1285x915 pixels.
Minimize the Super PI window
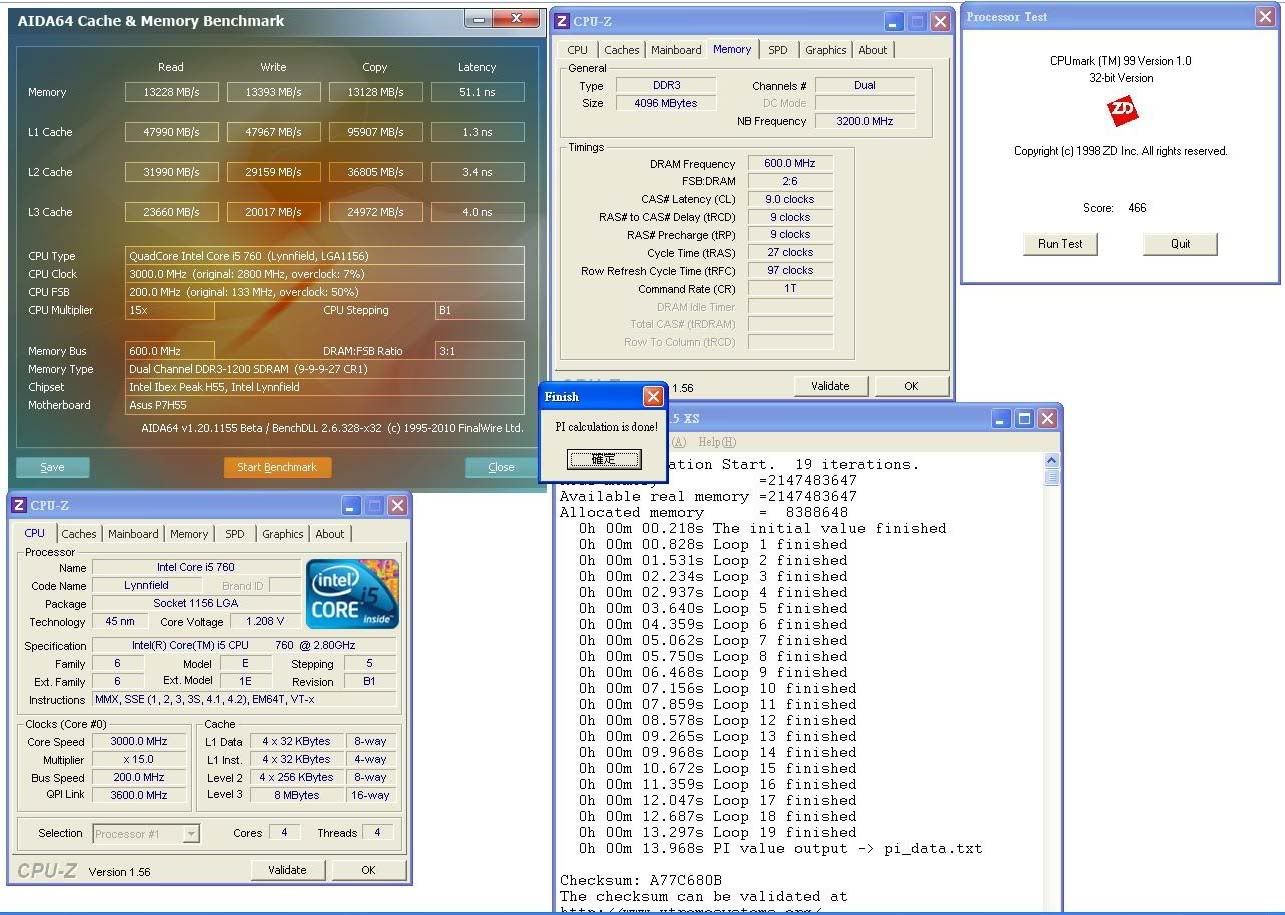[x=1001, y=419]
